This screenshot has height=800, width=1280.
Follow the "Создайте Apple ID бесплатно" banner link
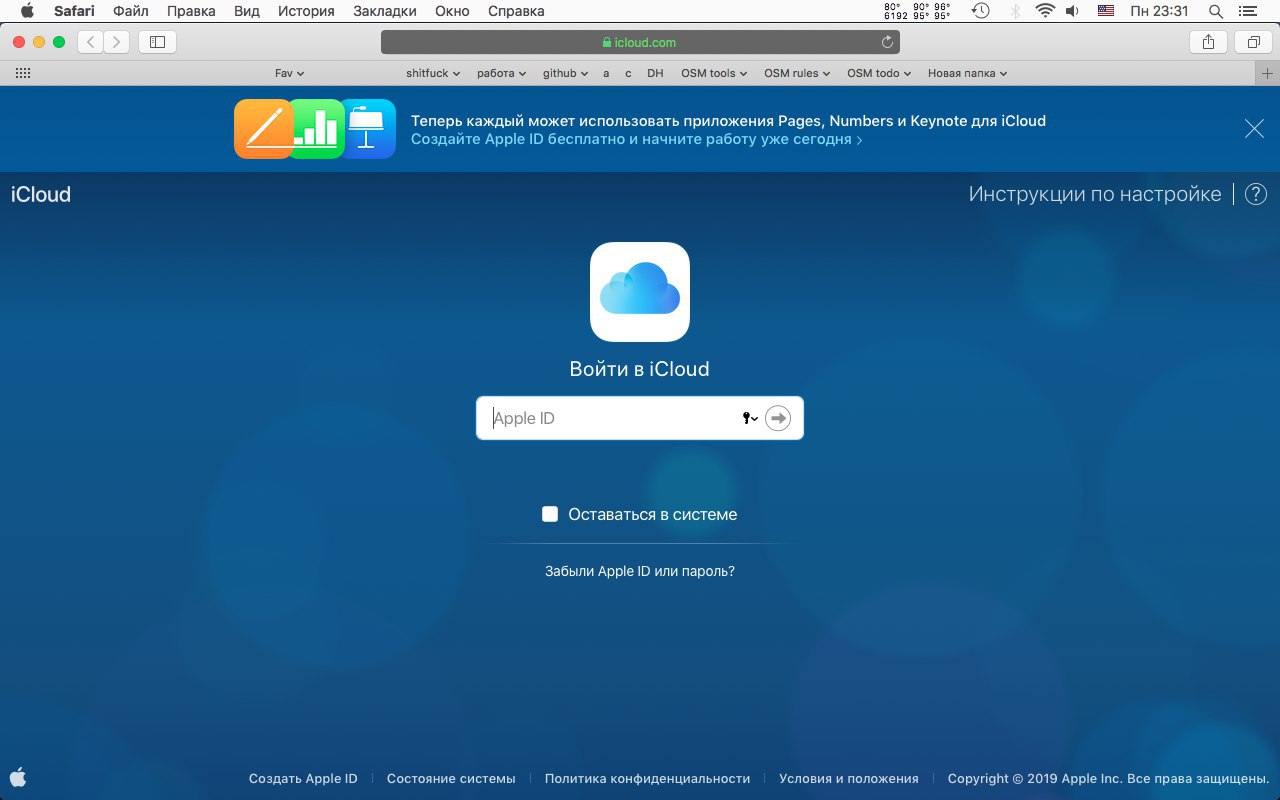pyautogui.click(x=636, y=140)
